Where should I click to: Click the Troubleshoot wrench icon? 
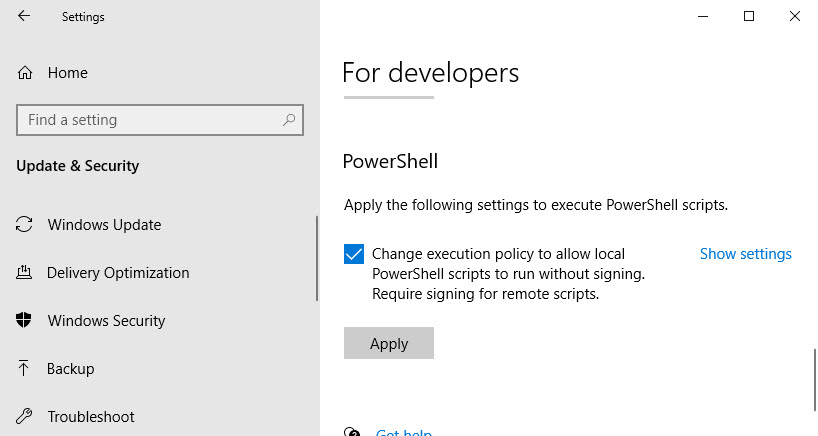coord(24,416)
